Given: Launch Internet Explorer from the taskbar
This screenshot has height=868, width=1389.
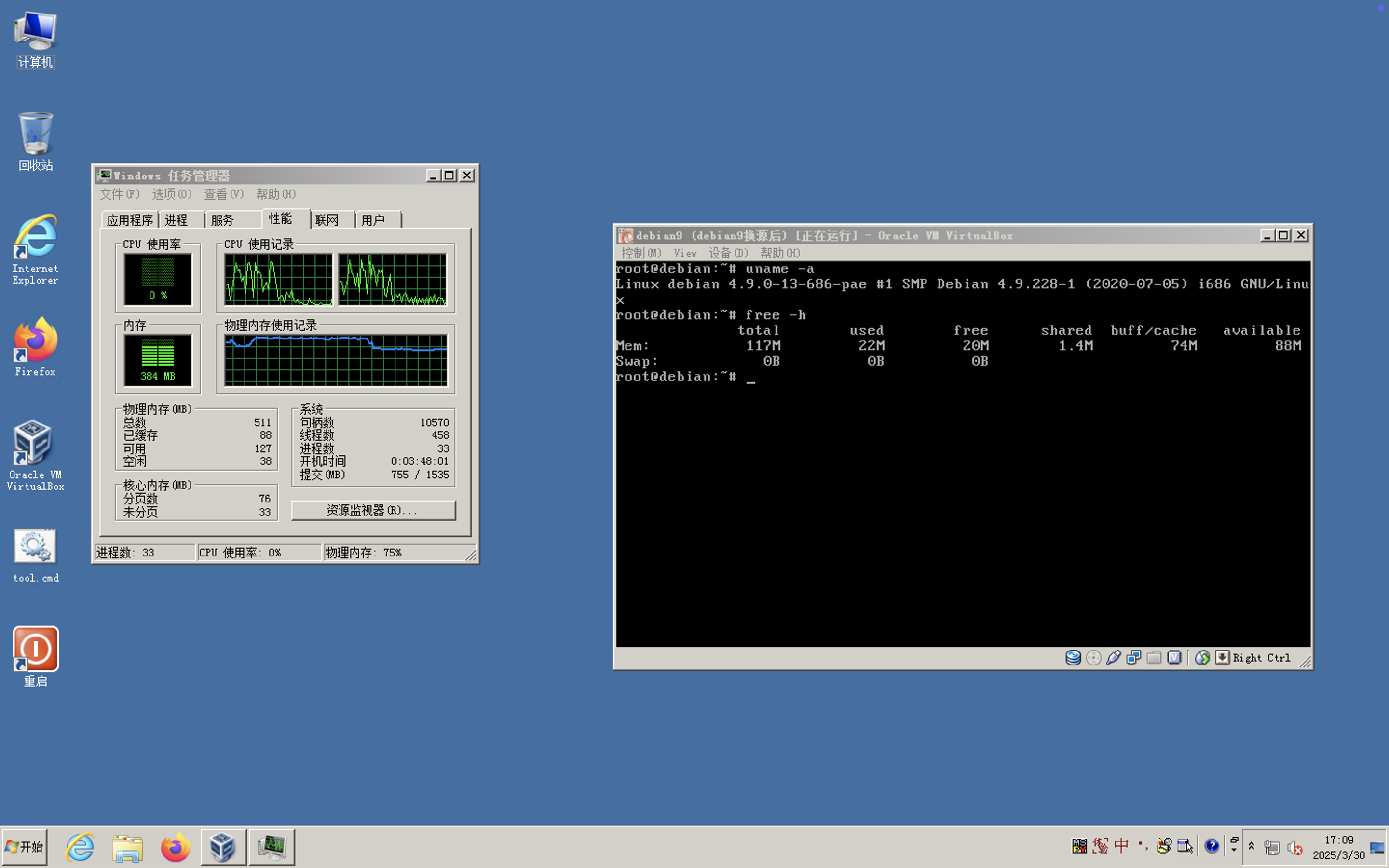Looking at the screenshot, I should click(80, 847).
